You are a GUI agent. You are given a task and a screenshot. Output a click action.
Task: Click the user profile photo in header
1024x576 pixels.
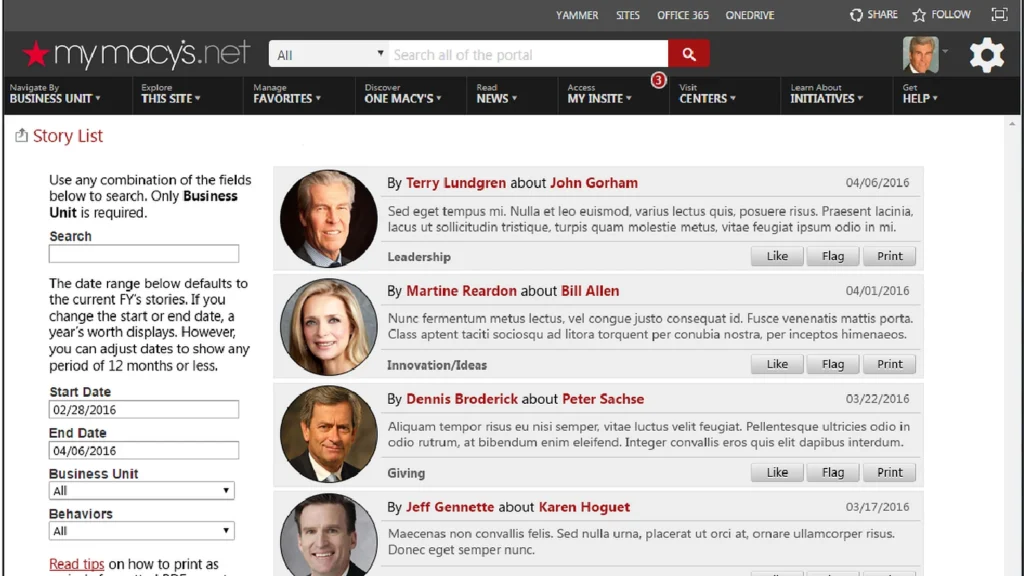pos(920,55)
